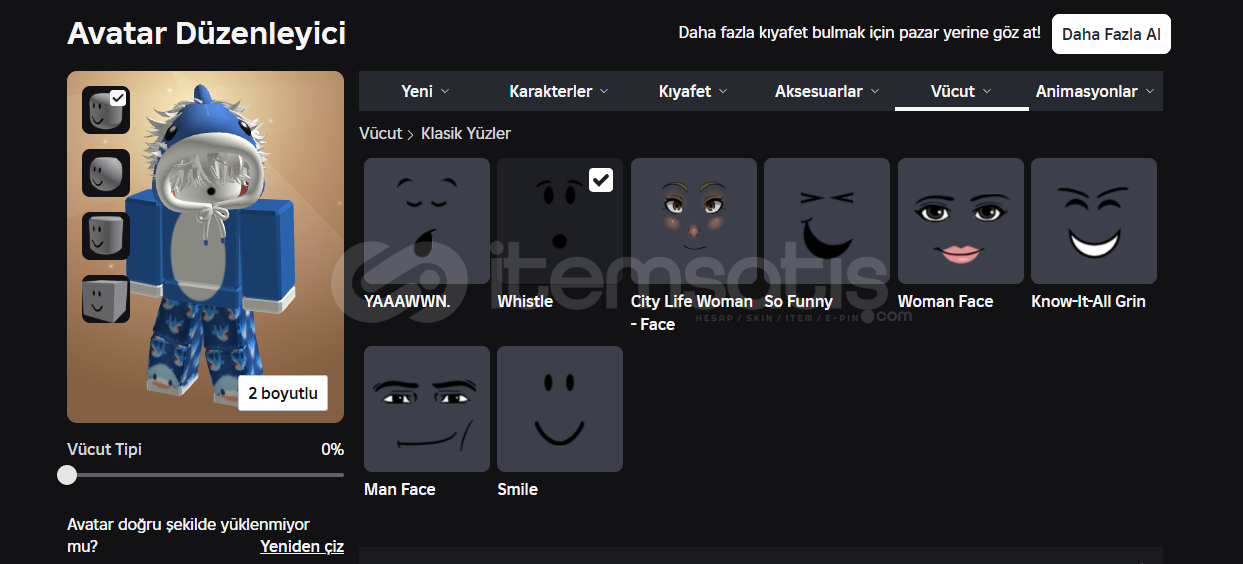Click the So Funny item name
This screenshot has width=1243, height=564.
click(x=798, y=301)
